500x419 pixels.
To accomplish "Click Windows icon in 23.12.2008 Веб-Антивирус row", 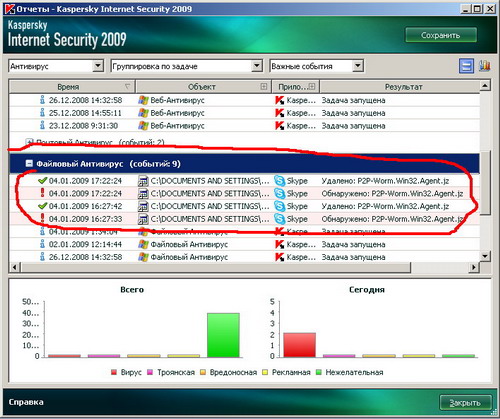I will coord(143,126).
